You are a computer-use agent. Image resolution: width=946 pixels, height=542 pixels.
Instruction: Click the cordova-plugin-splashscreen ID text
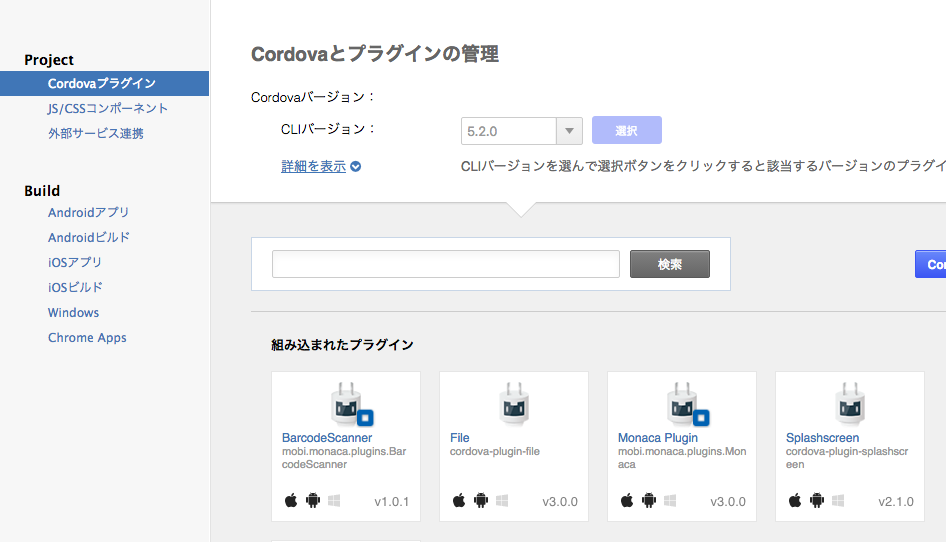coord(846,458)
